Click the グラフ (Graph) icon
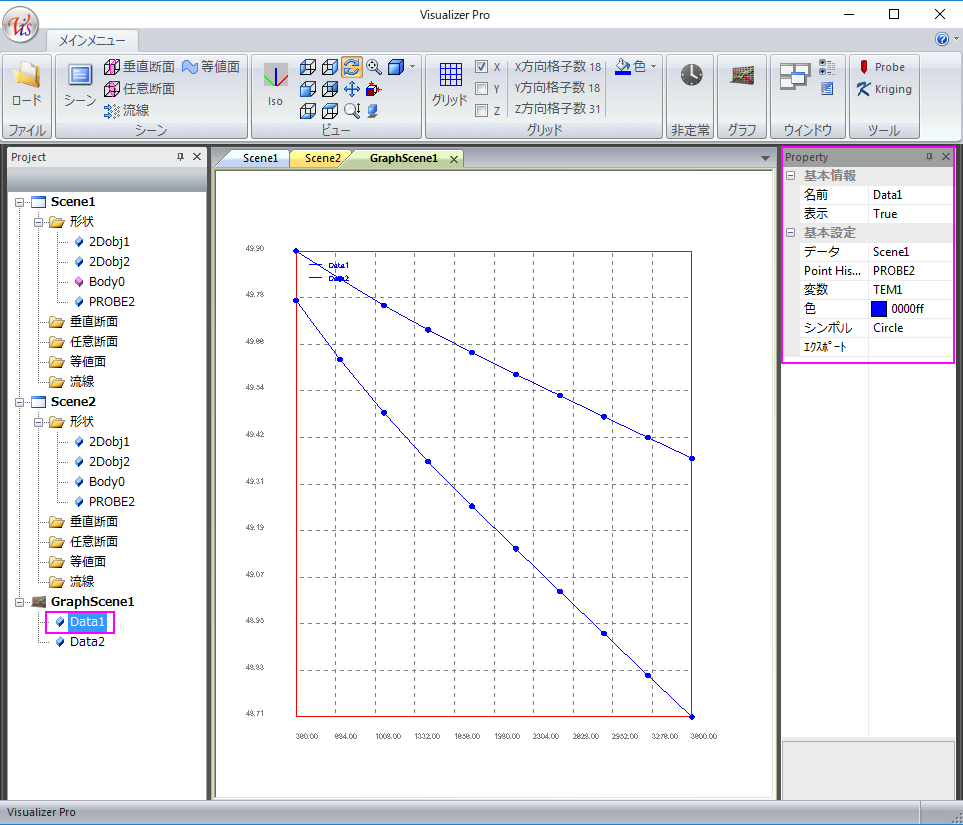This screenshot has height=825, width=963. click(742, 76)
